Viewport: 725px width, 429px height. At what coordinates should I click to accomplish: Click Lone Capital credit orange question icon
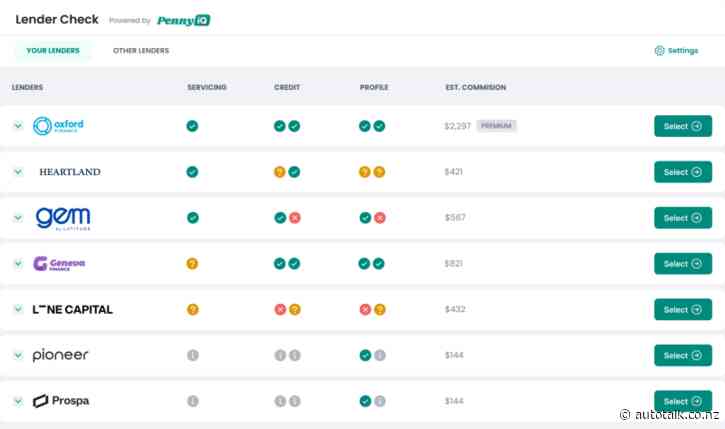295,309
